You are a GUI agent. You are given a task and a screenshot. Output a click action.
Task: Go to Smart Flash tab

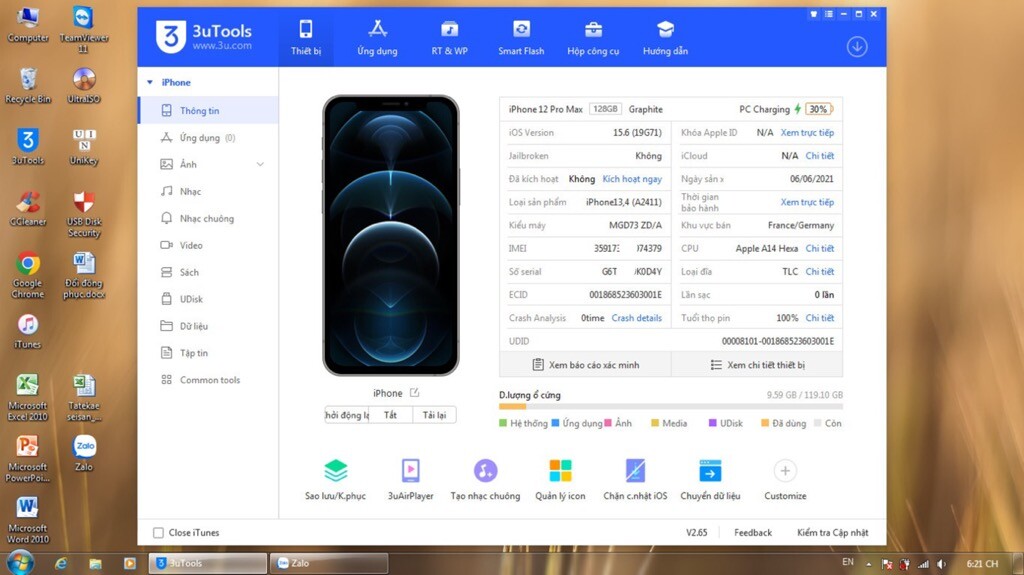tap(520, 38)
